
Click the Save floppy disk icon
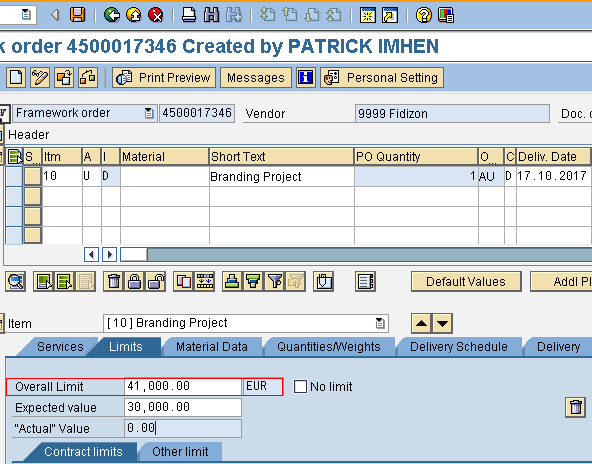click(77, 15)
